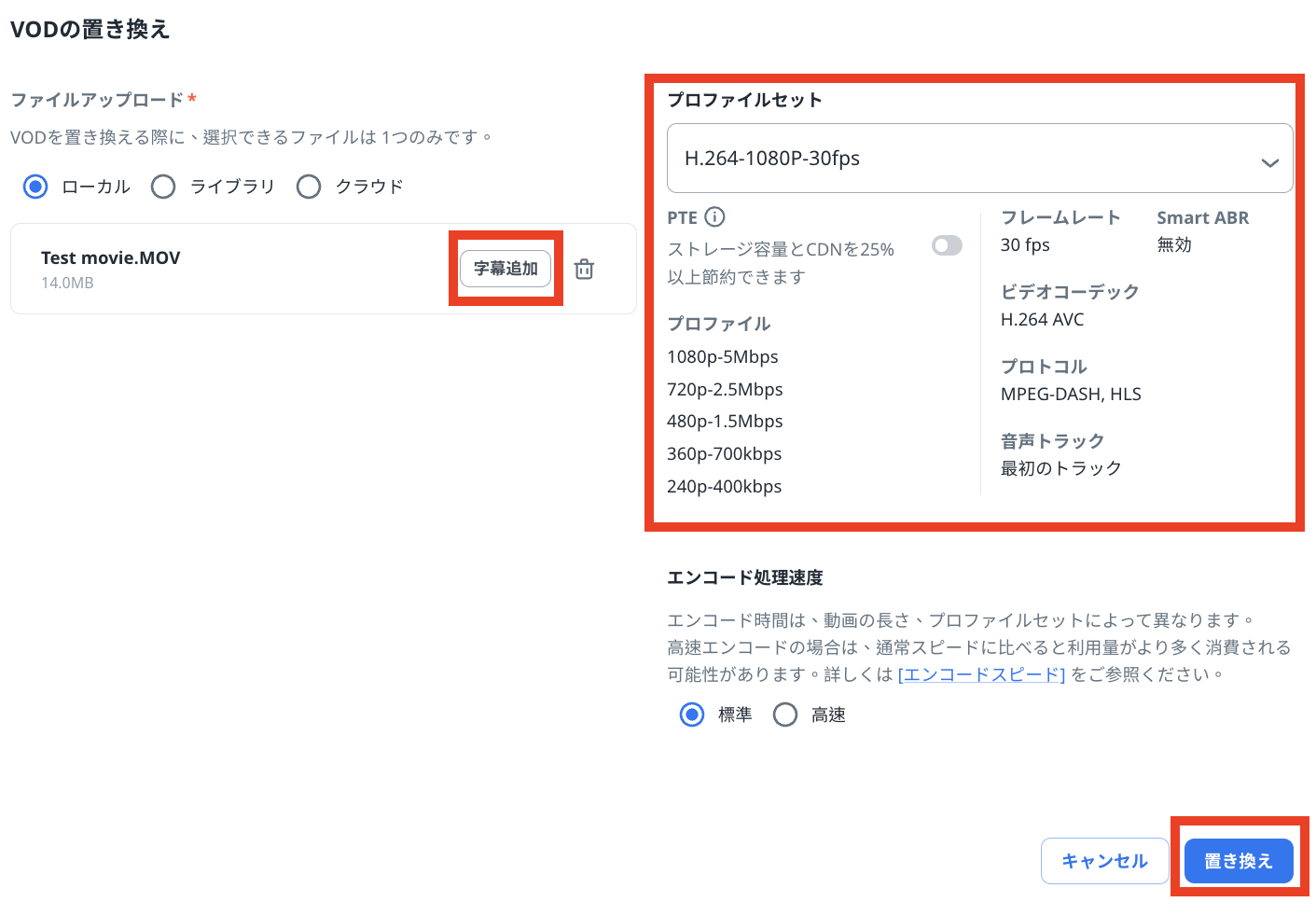The height and width of the screenshot is (902, 1316).
Task: Click the Test movie.MOV file name
Action: tap(111, 258)
